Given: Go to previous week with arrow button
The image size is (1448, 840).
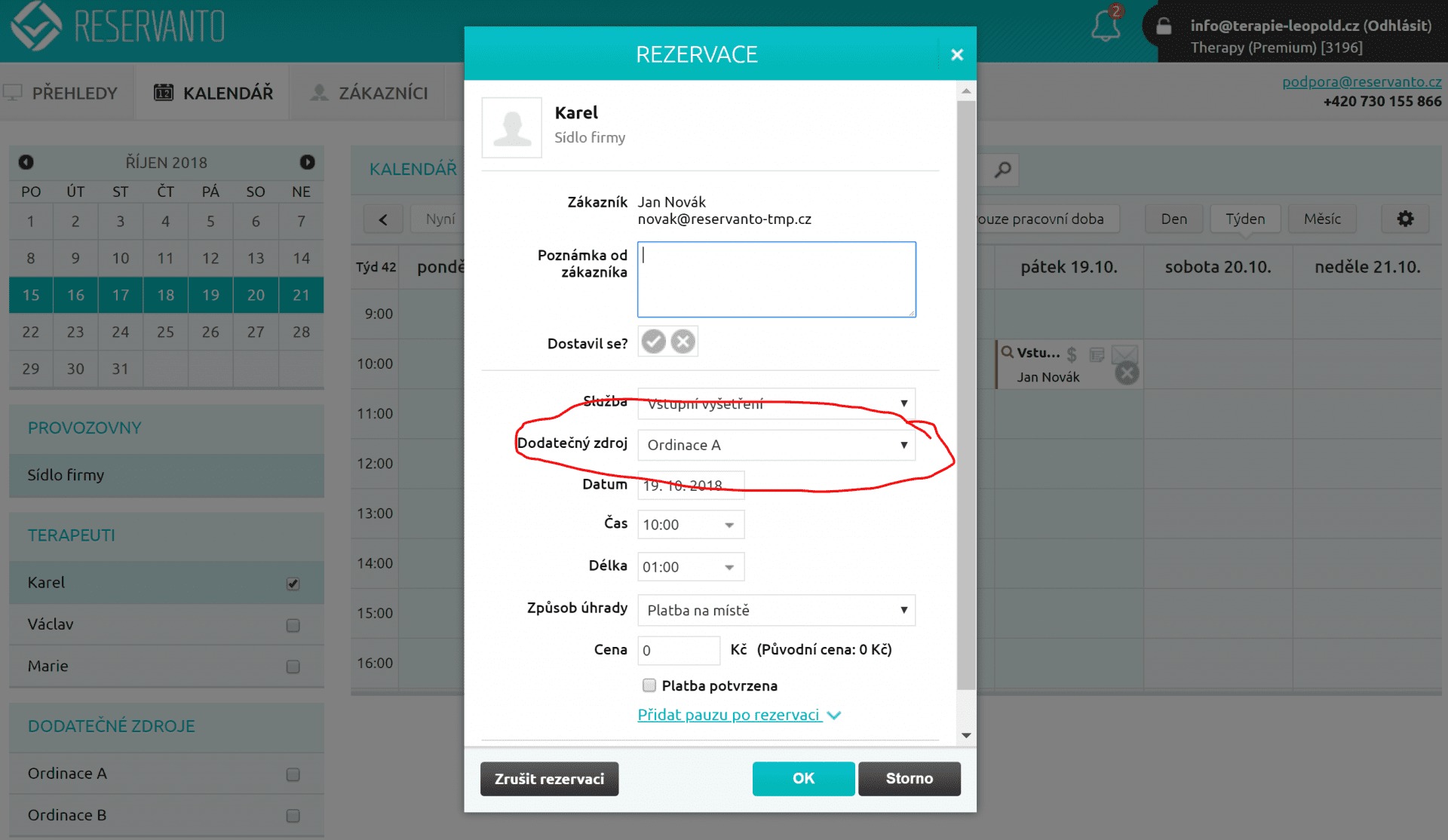Looking at the screenshot, I should coord(383,219).
